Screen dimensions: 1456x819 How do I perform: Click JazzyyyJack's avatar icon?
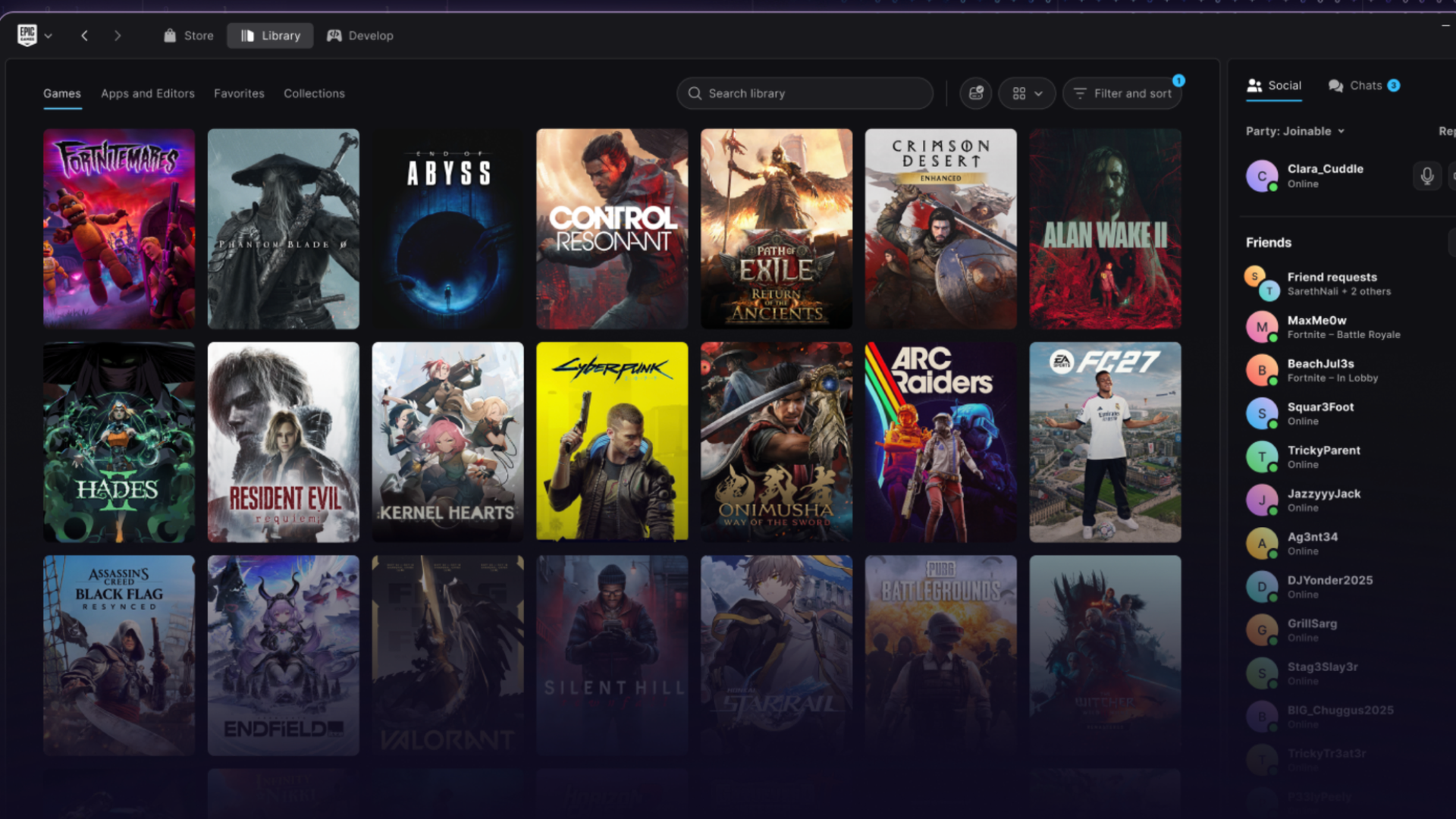pos(1262,500)
